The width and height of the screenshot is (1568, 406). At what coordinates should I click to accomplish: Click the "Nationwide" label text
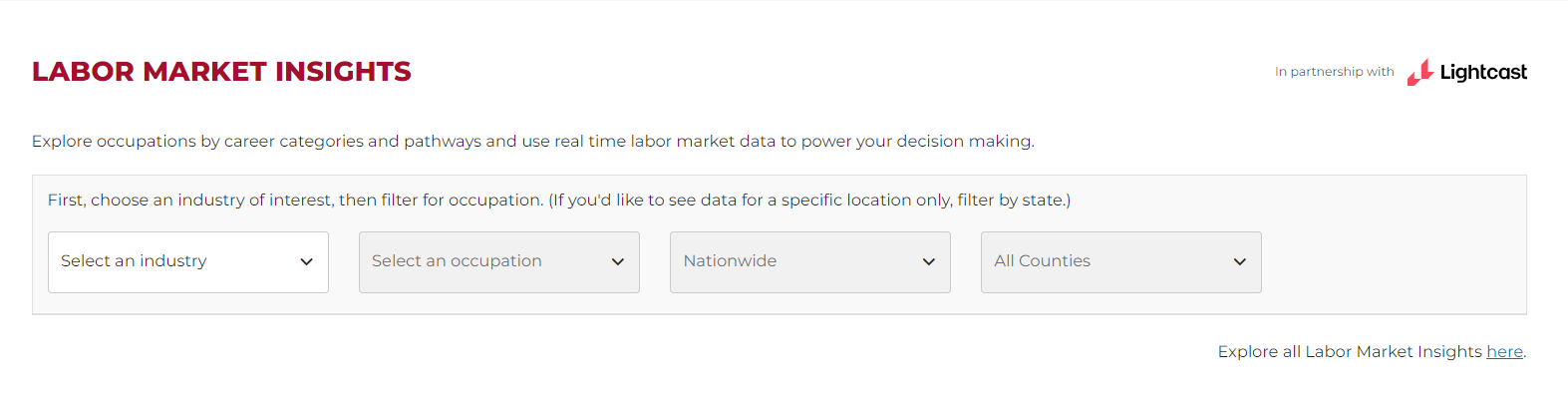click(x=730, y=261)
